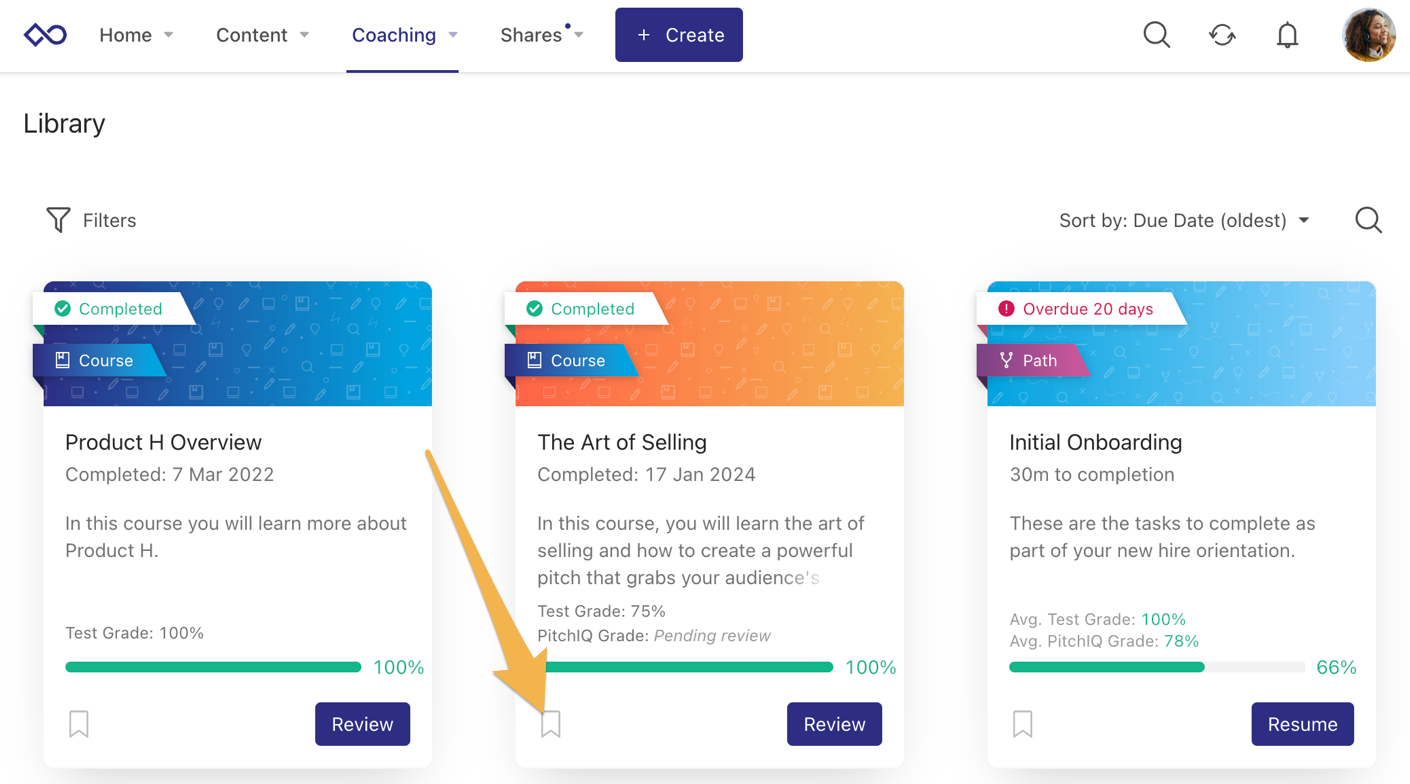Viewport: 1410px width, 784px height.
Task: Resume the Initial Onboarding path
Action: pos(1302,724)
